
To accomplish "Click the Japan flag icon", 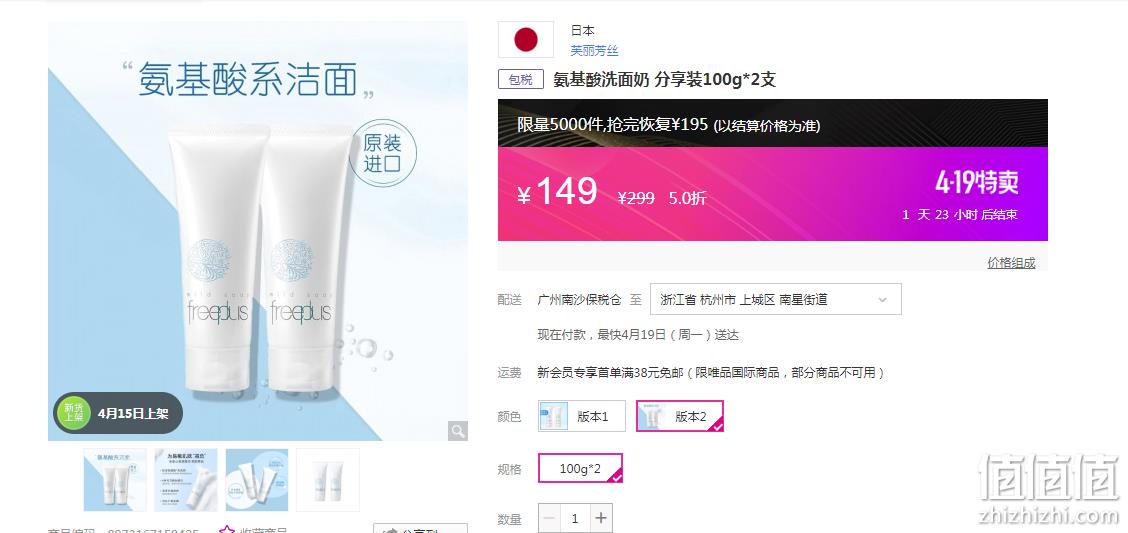I will click(526, 40).
